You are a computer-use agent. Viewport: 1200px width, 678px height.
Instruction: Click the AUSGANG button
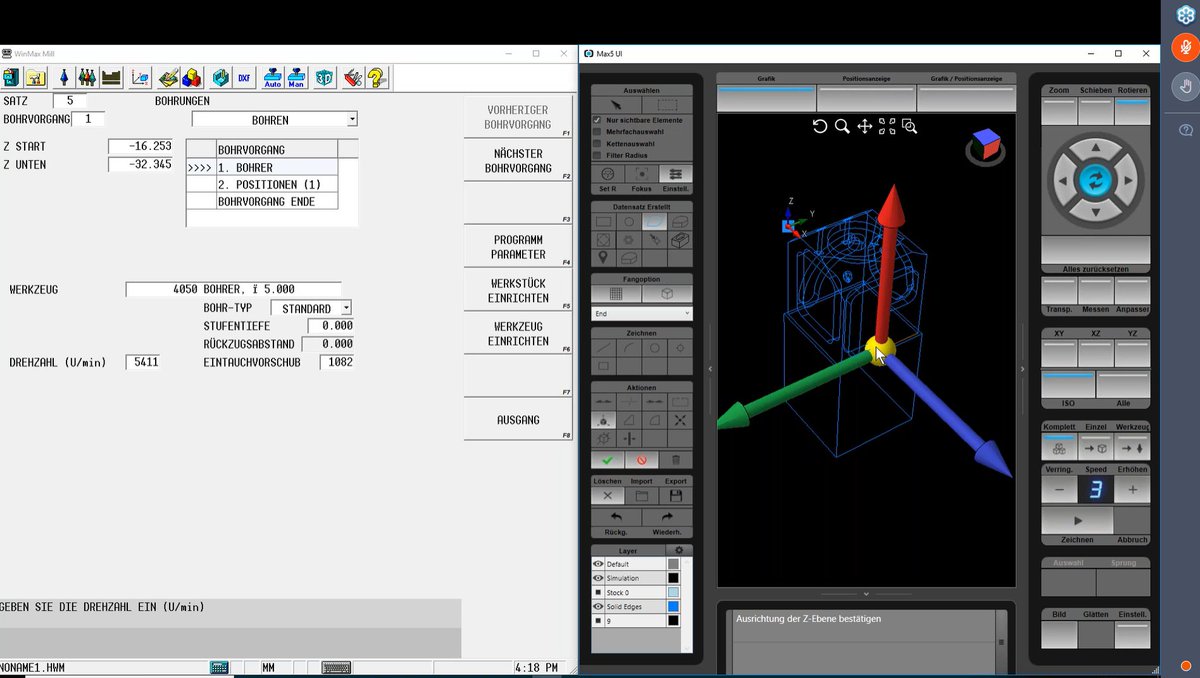point(518,420)
